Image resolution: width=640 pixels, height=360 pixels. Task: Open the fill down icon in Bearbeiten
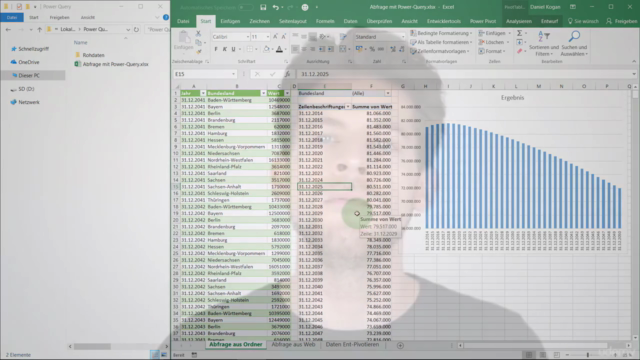pos(520,42)
